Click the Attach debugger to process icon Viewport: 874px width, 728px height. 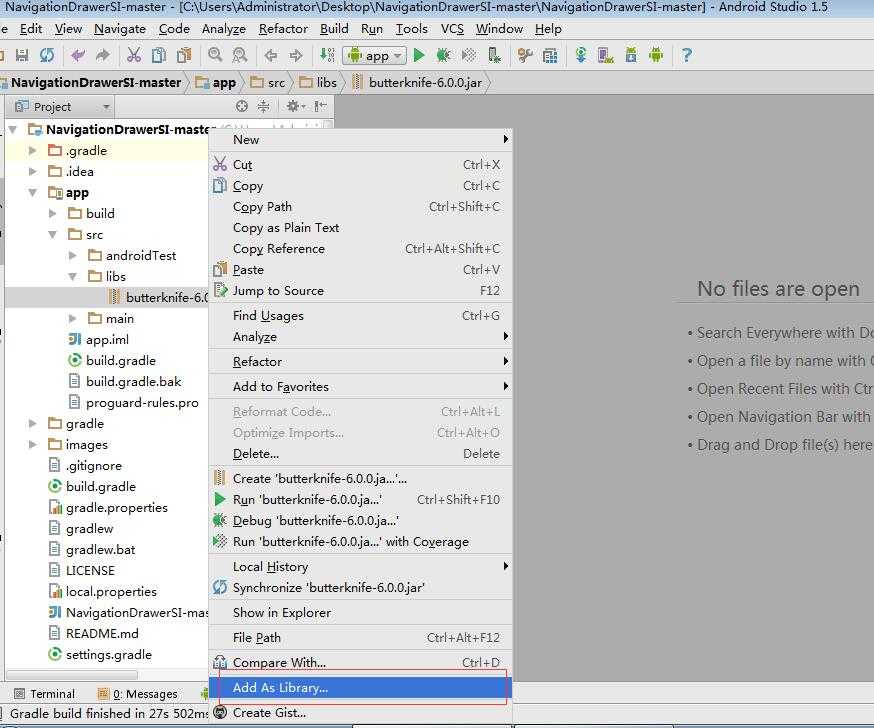[x=494, y=55]
